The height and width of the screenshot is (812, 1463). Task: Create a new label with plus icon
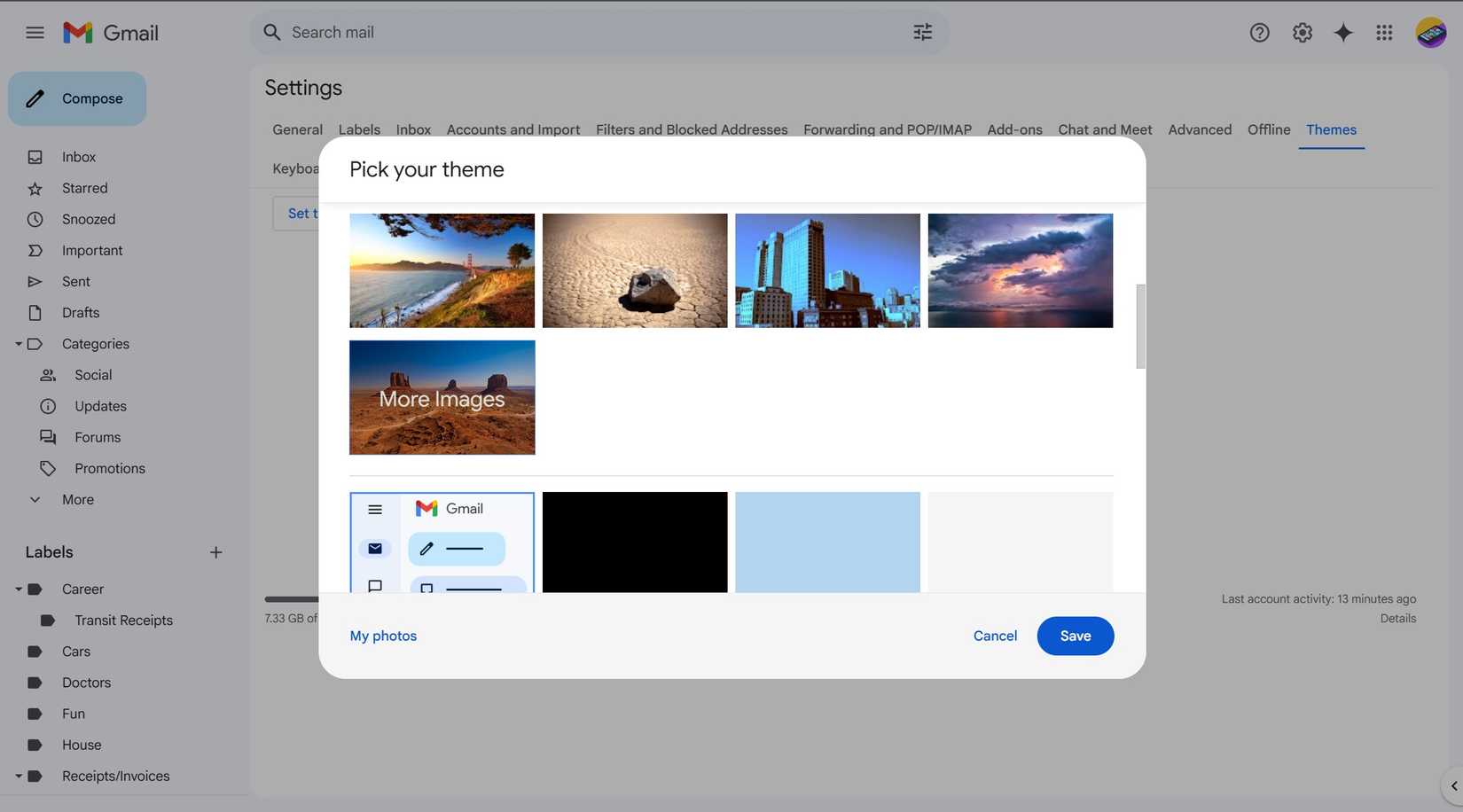[215, 552]
